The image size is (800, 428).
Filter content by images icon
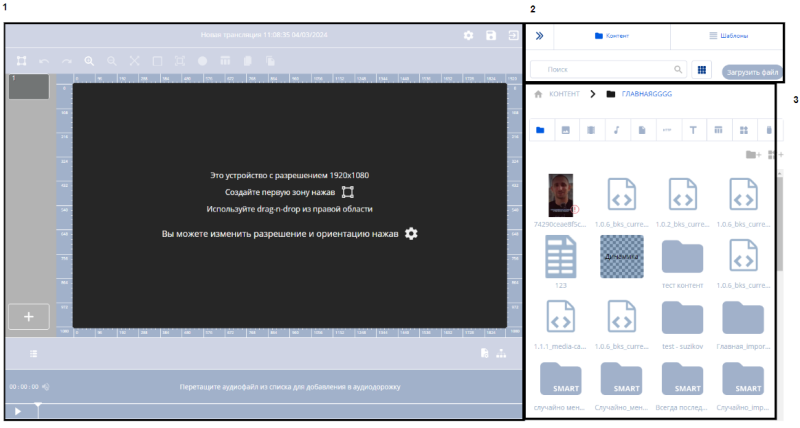click(x=565, y=130)
